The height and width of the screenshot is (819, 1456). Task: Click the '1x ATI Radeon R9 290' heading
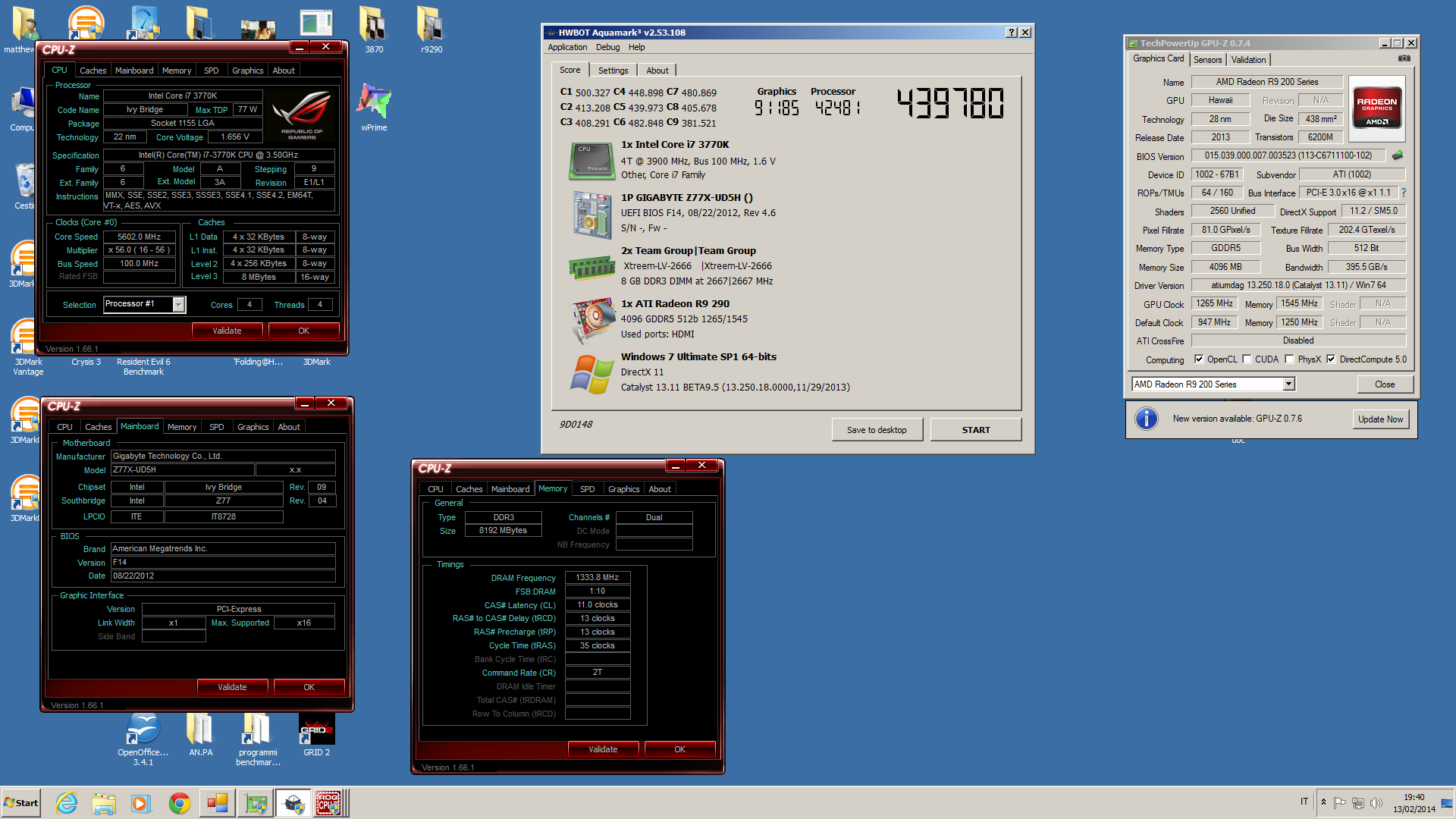coord(675,304)
